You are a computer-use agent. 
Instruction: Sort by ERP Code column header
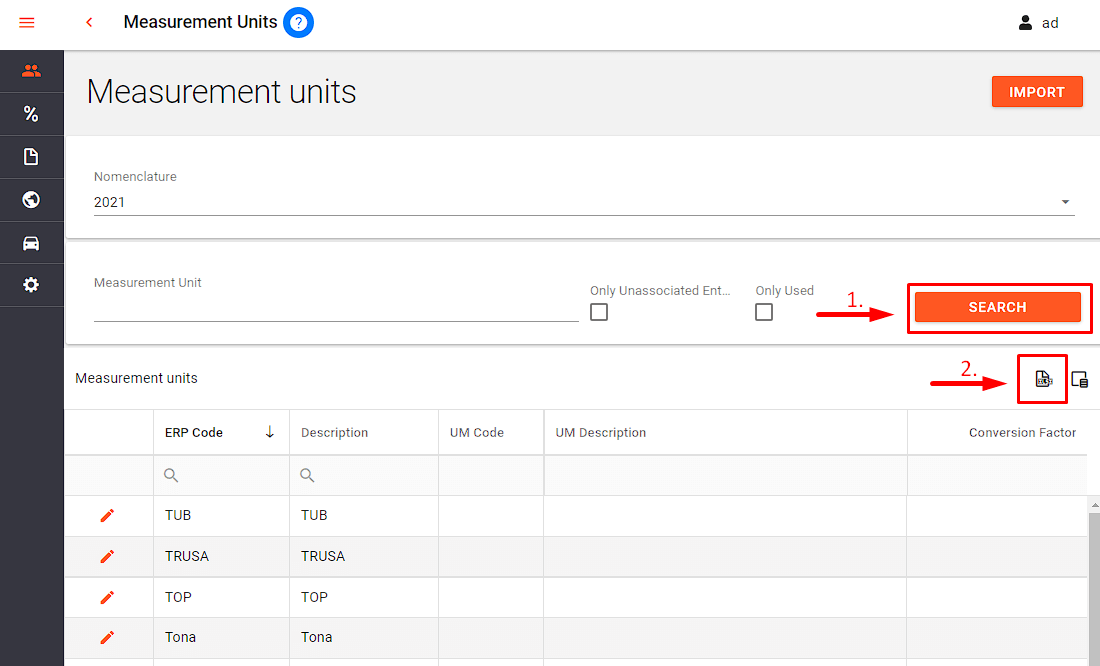[194, 432]
